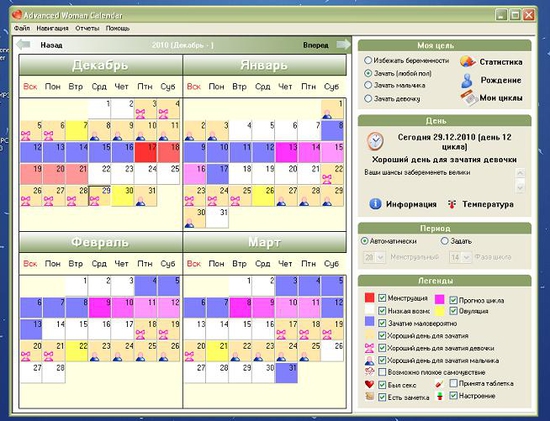550x421 pixels.
Task: Select December 17 in the calendar
Action: click(146, 152)
